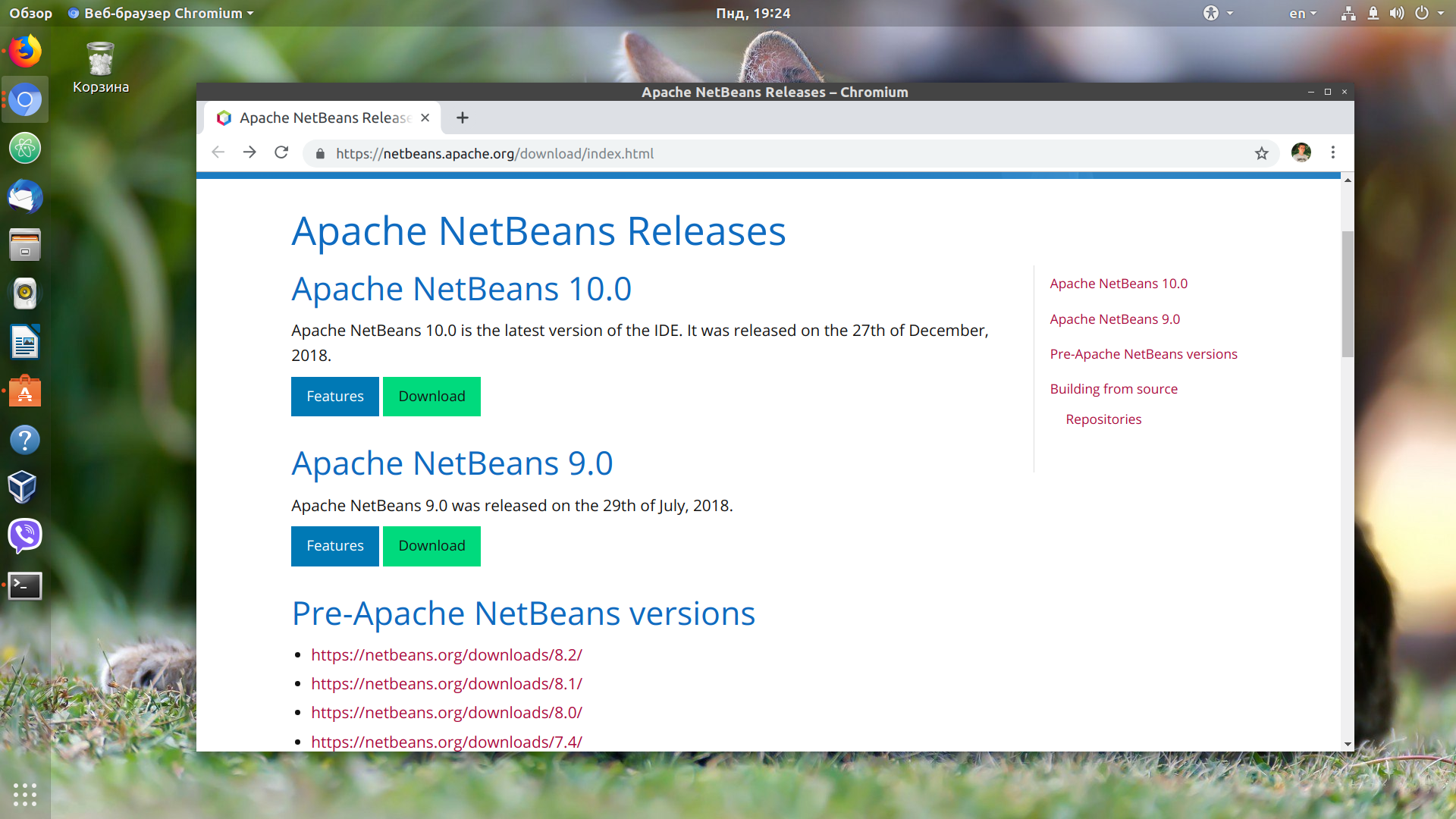The width and height of the screenshot is (1456, 819).
Task: Open Thunderbird mail from the dock
Action: coord(25,197)
